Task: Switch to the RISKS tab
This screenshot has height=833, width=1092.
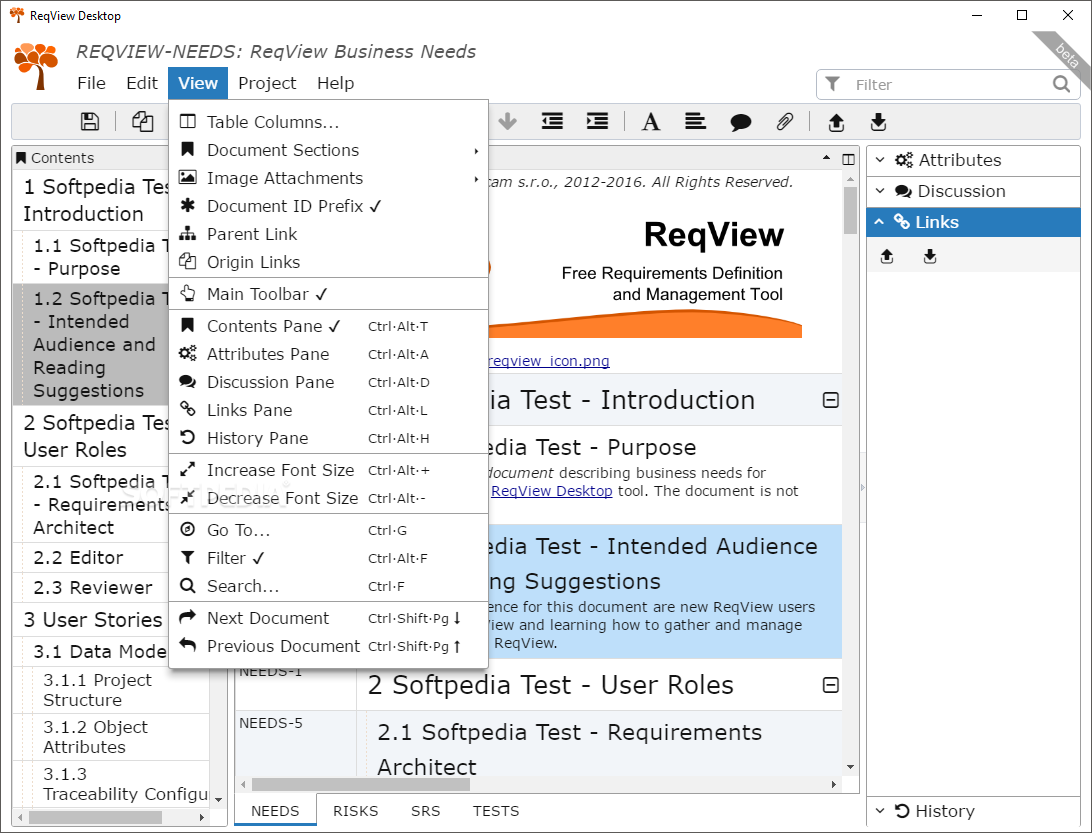Action: coord(355,811)
